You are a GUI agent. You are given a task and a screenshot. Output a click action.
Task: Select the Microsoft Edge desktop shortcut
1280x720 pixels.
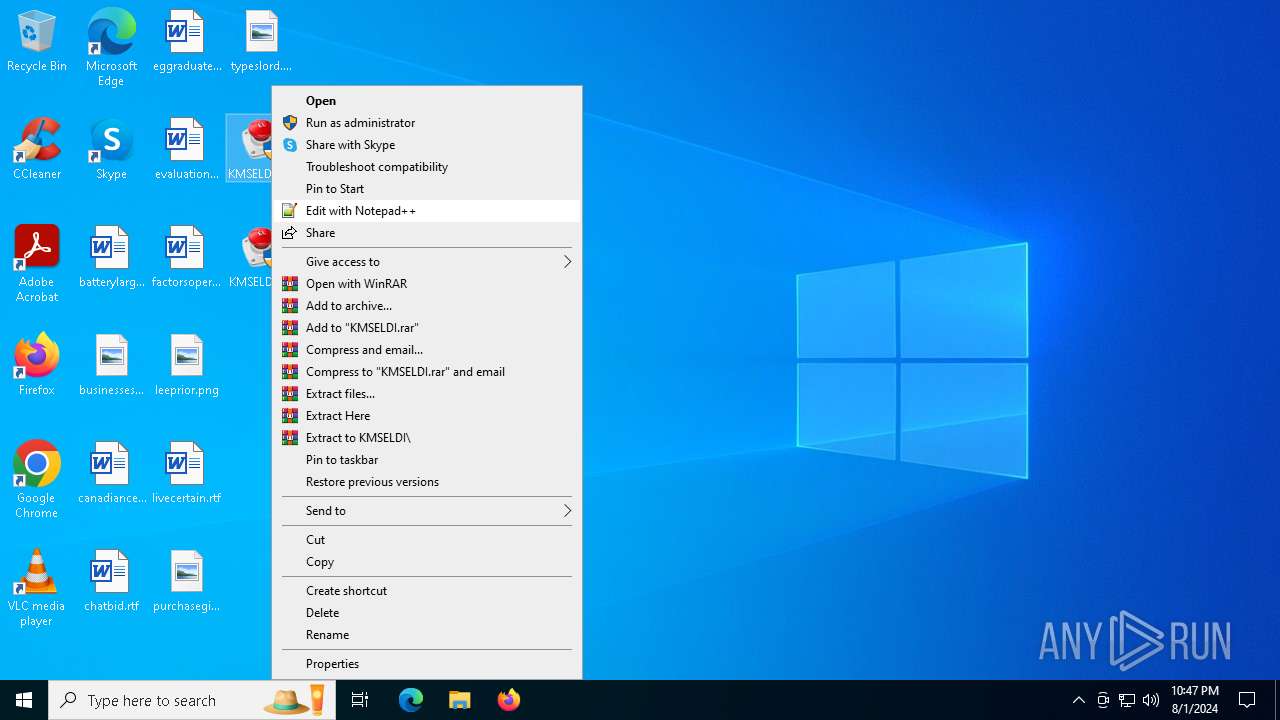(x=111, y=47)
